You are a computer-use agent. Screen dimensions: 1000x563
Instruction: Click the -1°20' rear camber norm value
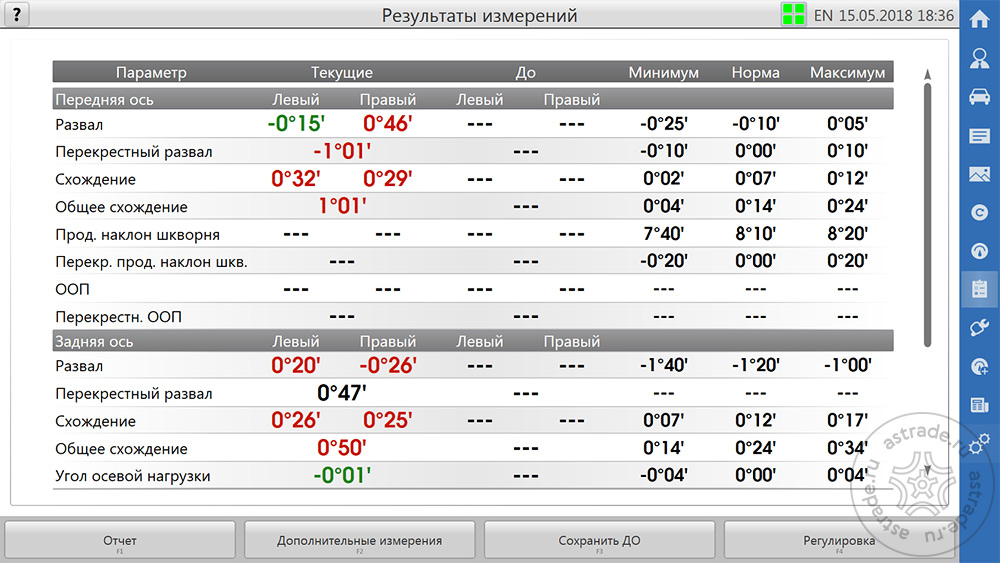[x=756, y=365]
